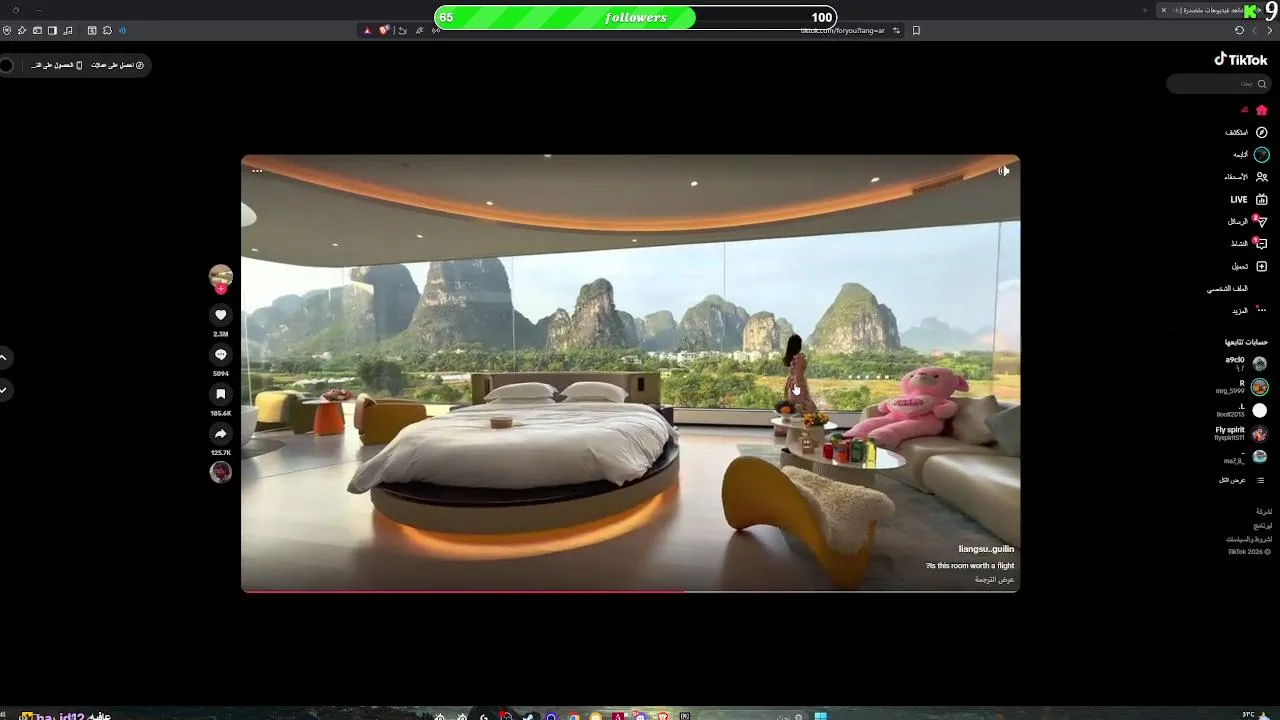Click the get-app phone button
The image size is (1280, 720).
click(58, 65)
